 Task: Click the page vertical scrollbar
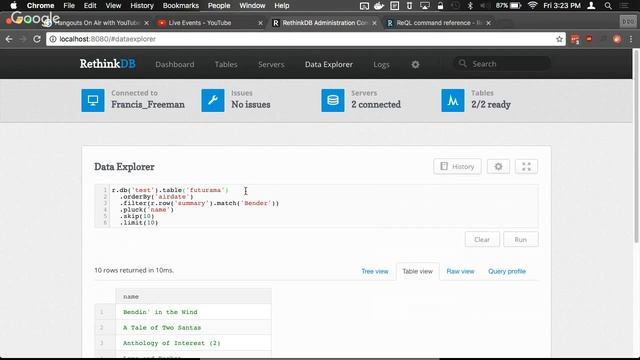pos(636,147)
